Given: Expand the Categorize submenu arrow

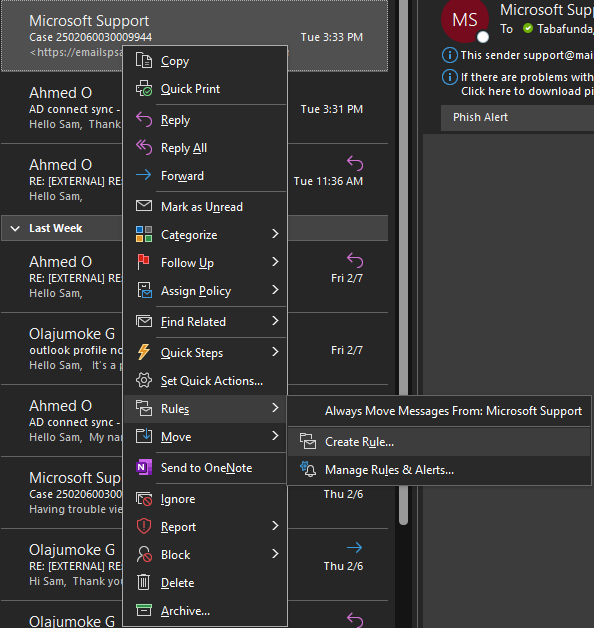Looking at the screenshot, I should pos(275,234).
